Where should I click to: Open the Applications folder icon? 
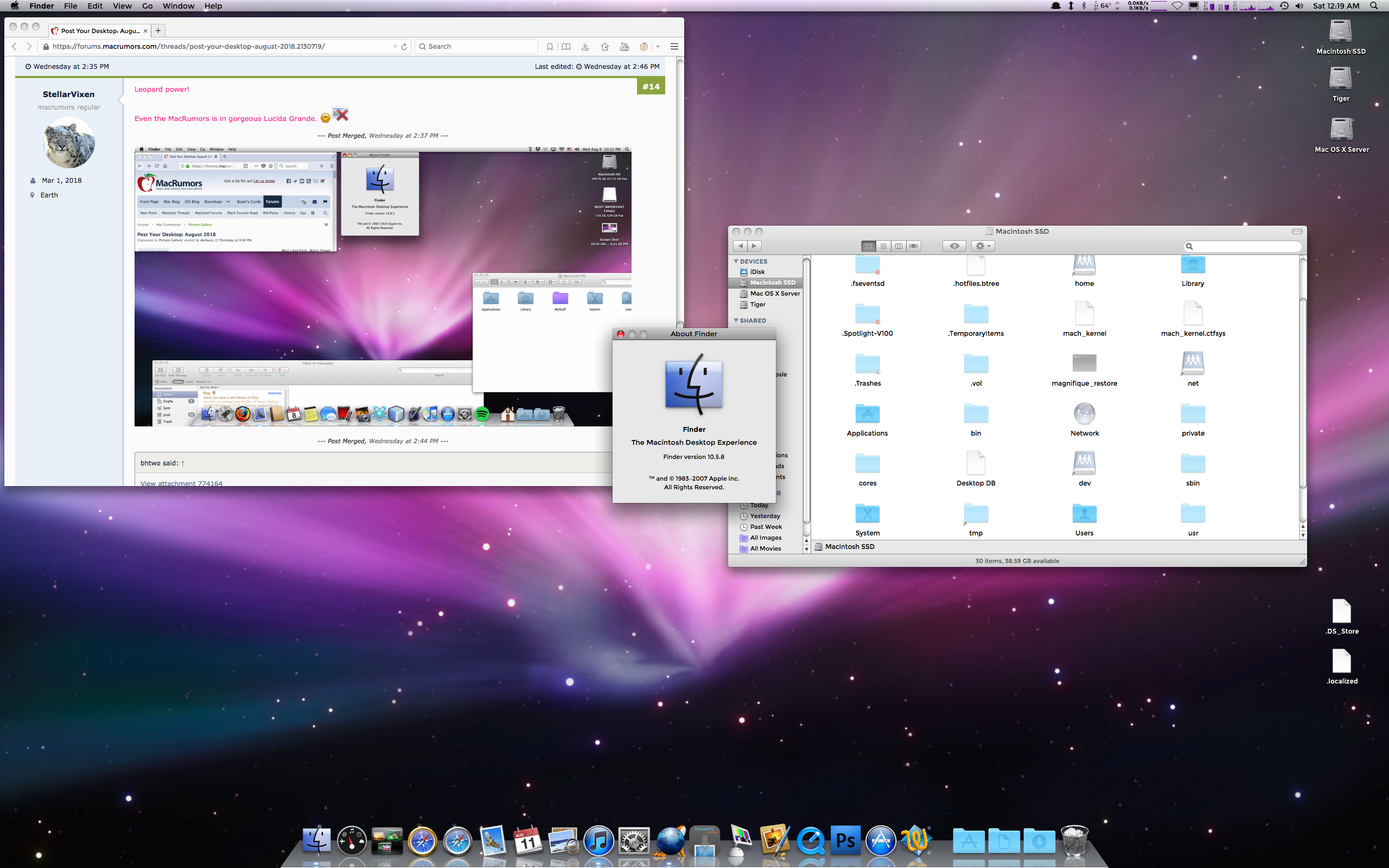click(x=866, y=414)
